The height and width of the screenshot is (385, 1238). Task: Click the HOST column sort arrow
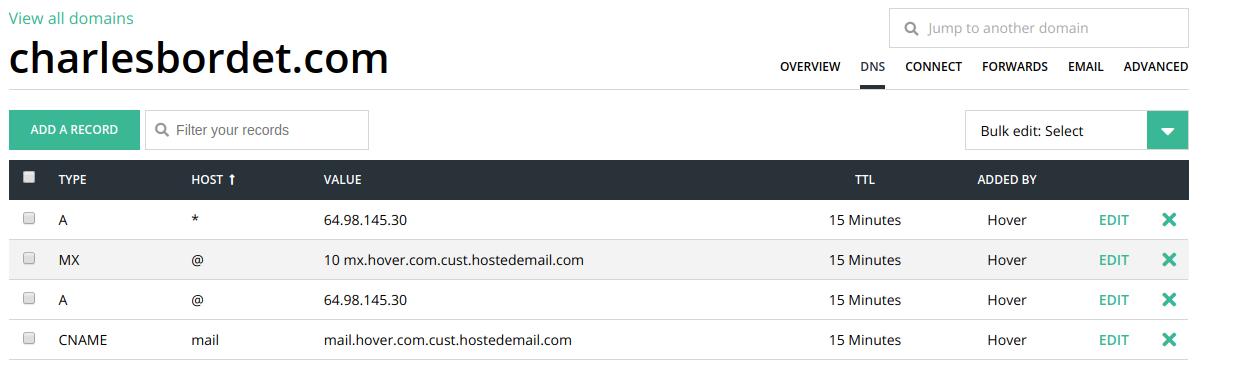click(232, 180)
